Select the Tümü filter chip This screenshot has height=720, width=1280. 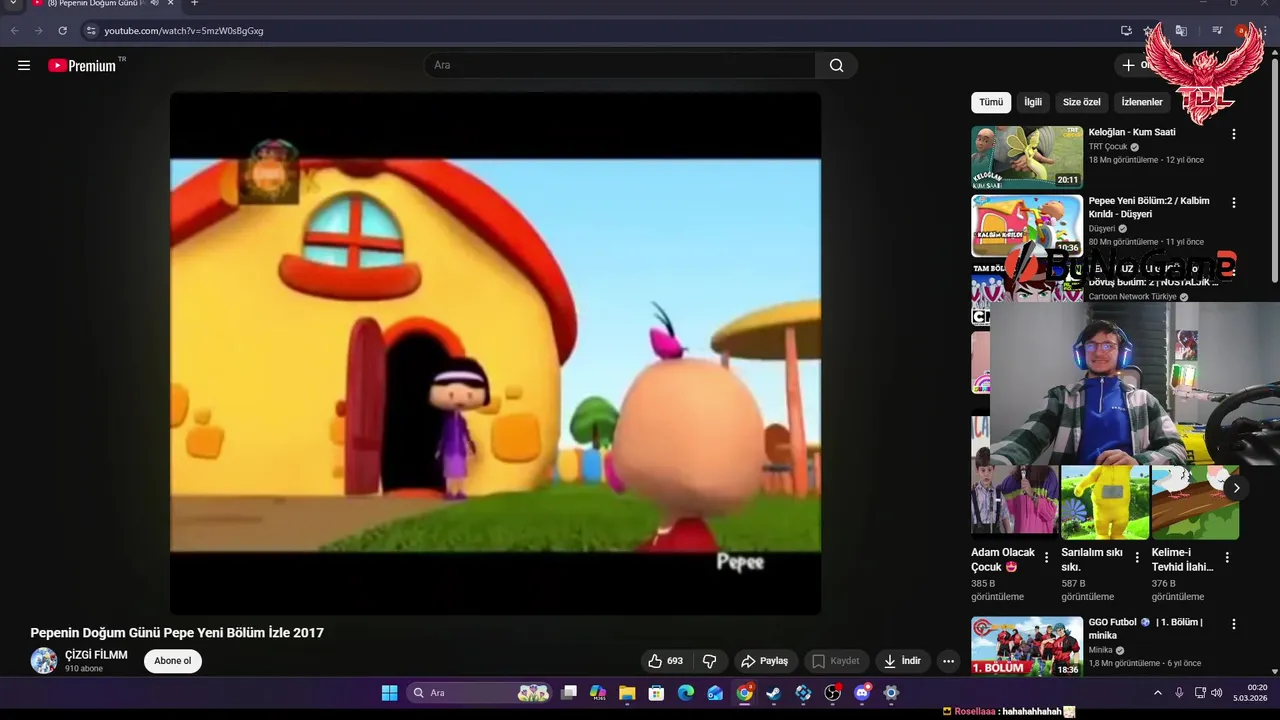click(x=991, y=102)
